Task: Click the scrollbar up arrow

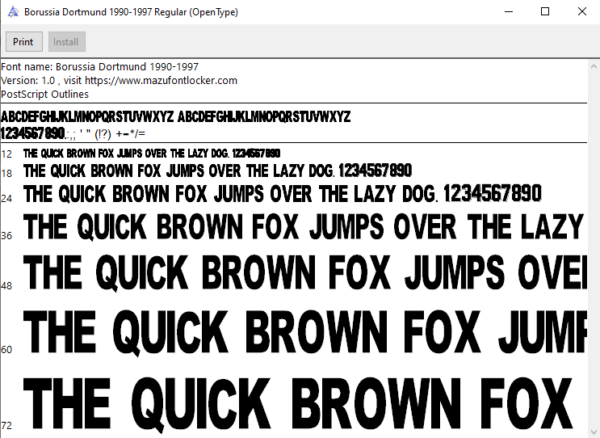Action: (593, 67)
